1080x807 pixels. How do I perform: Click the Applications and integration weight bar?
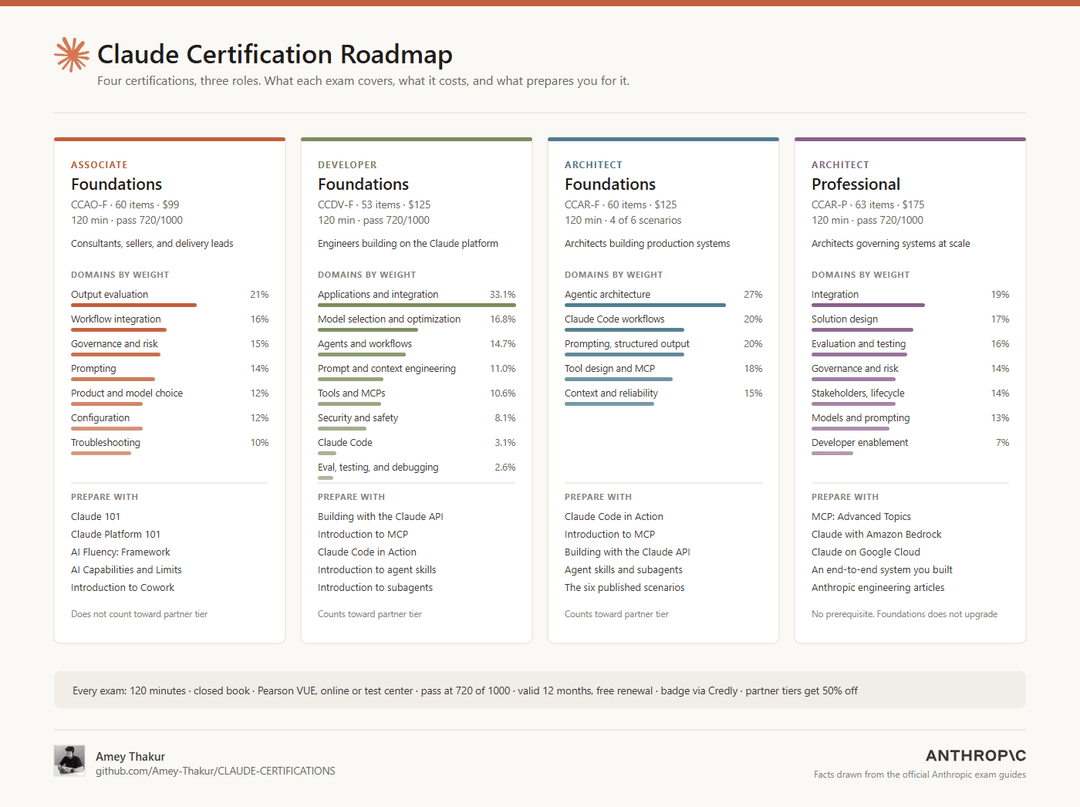[417, 305]
